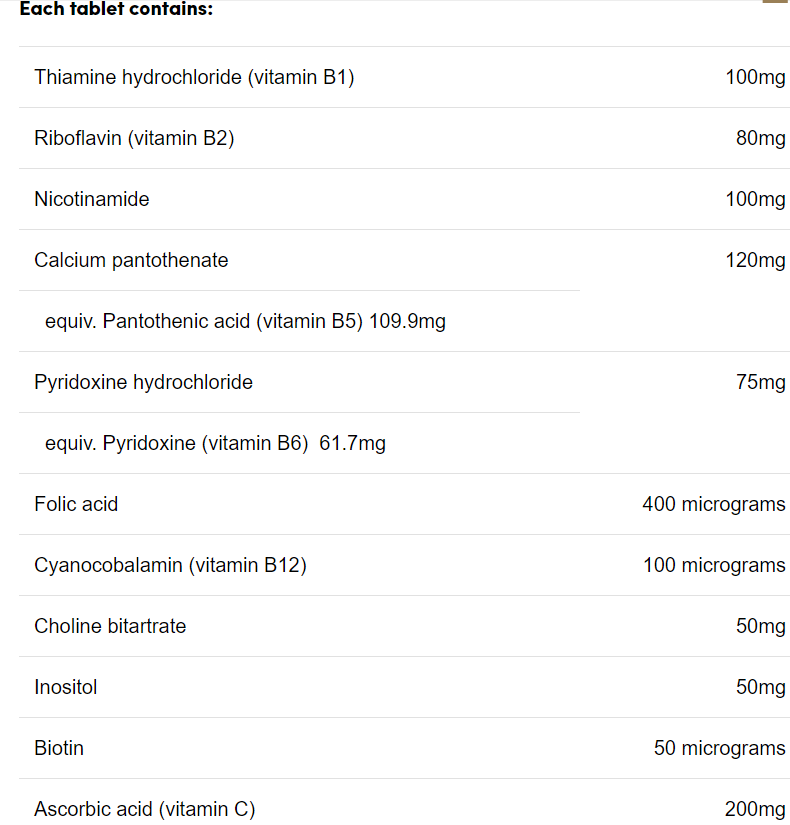
Task: Click the 100mg value for Thiamine hydrochloride
Action: tap(755, 77)
